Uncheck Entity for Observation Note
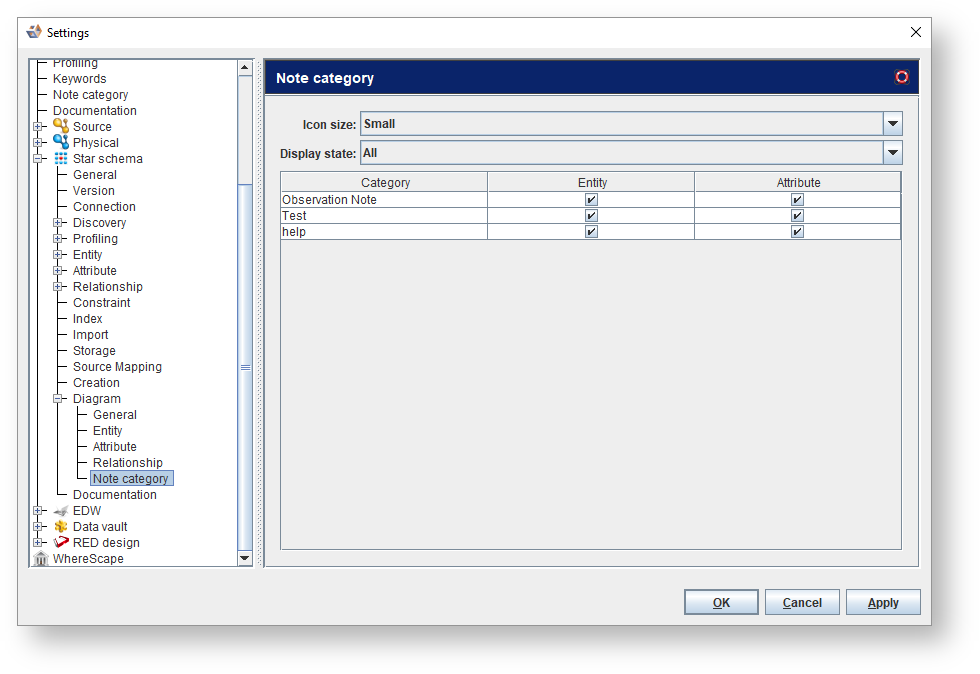 (x=591, y=199)
